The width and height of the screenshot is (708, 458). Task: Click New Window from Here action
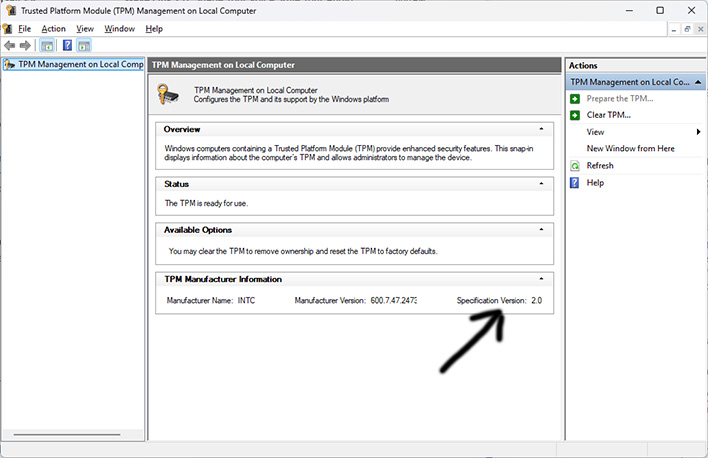[630, 149]
